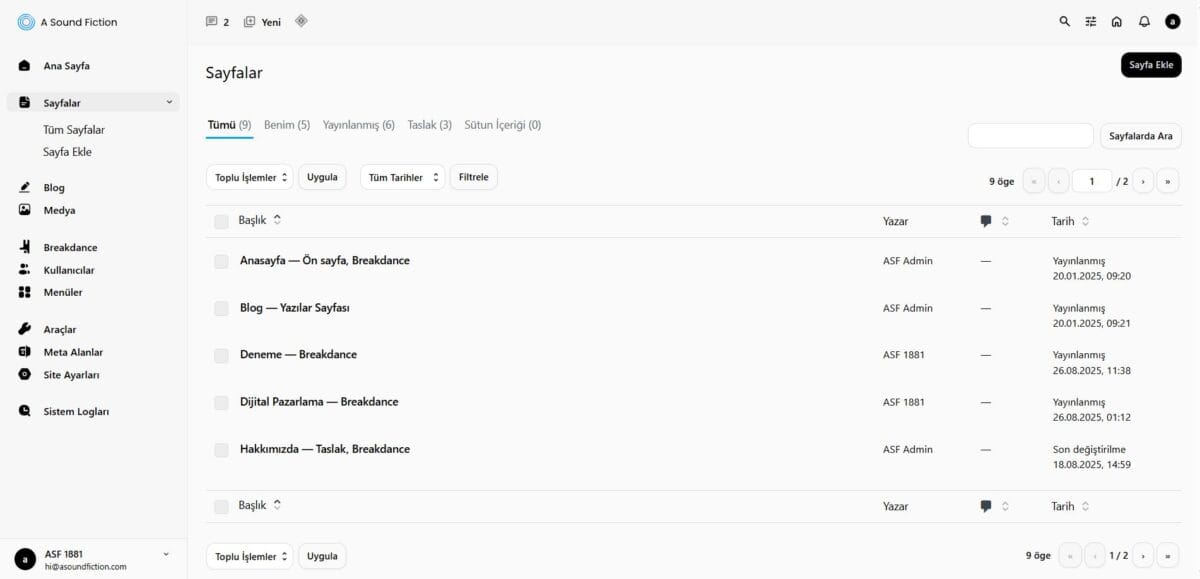Click the search magnifier icon in top bar
The height and width of the screenshot is (579, 1200).
1064,21
